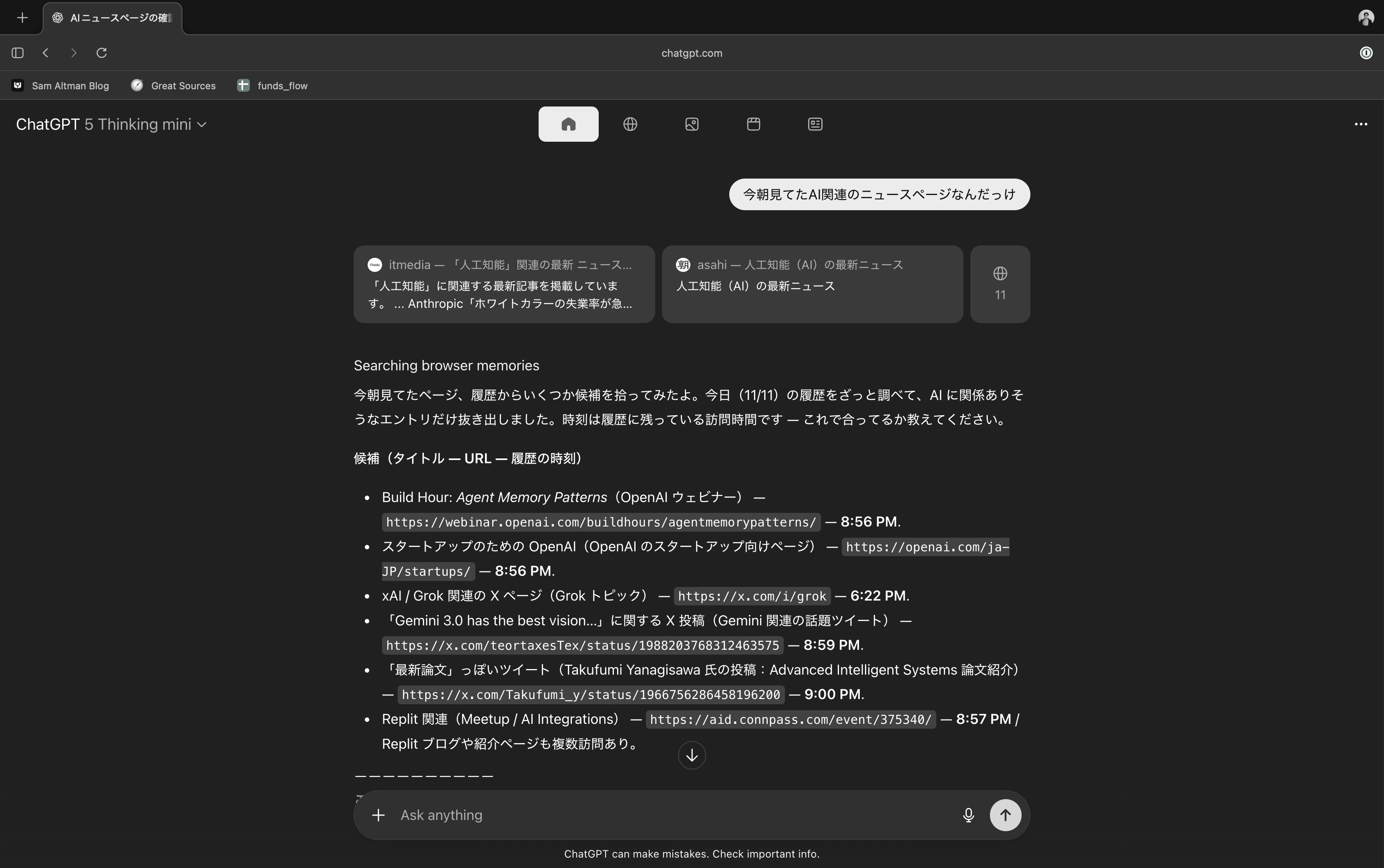Open the images tab icon
The image size is (1384, 868).
pyautogui.click(x=692, y=124)
